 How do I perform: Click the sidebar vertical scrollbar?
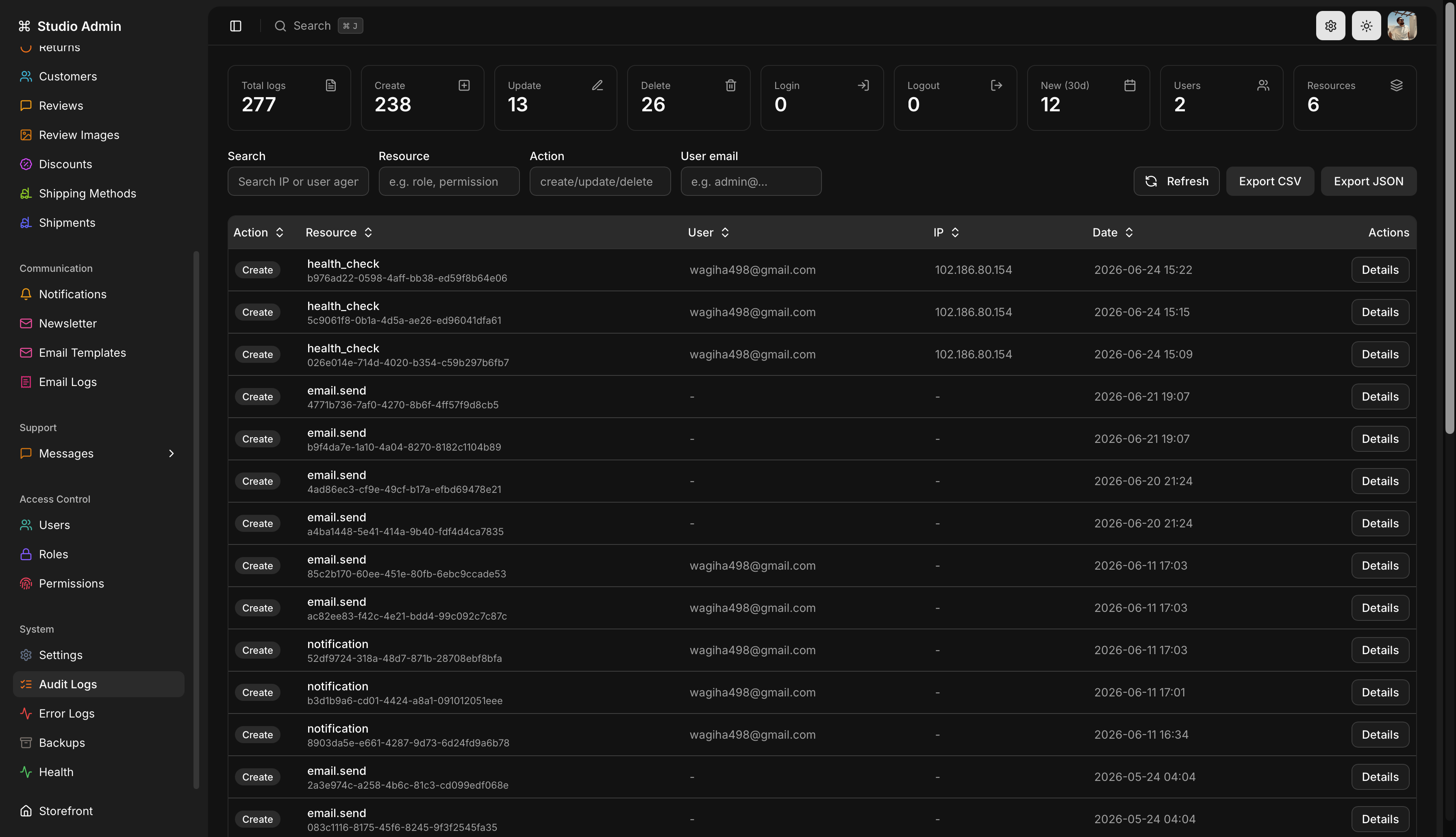pyautogui.click(x=196, y=520)
